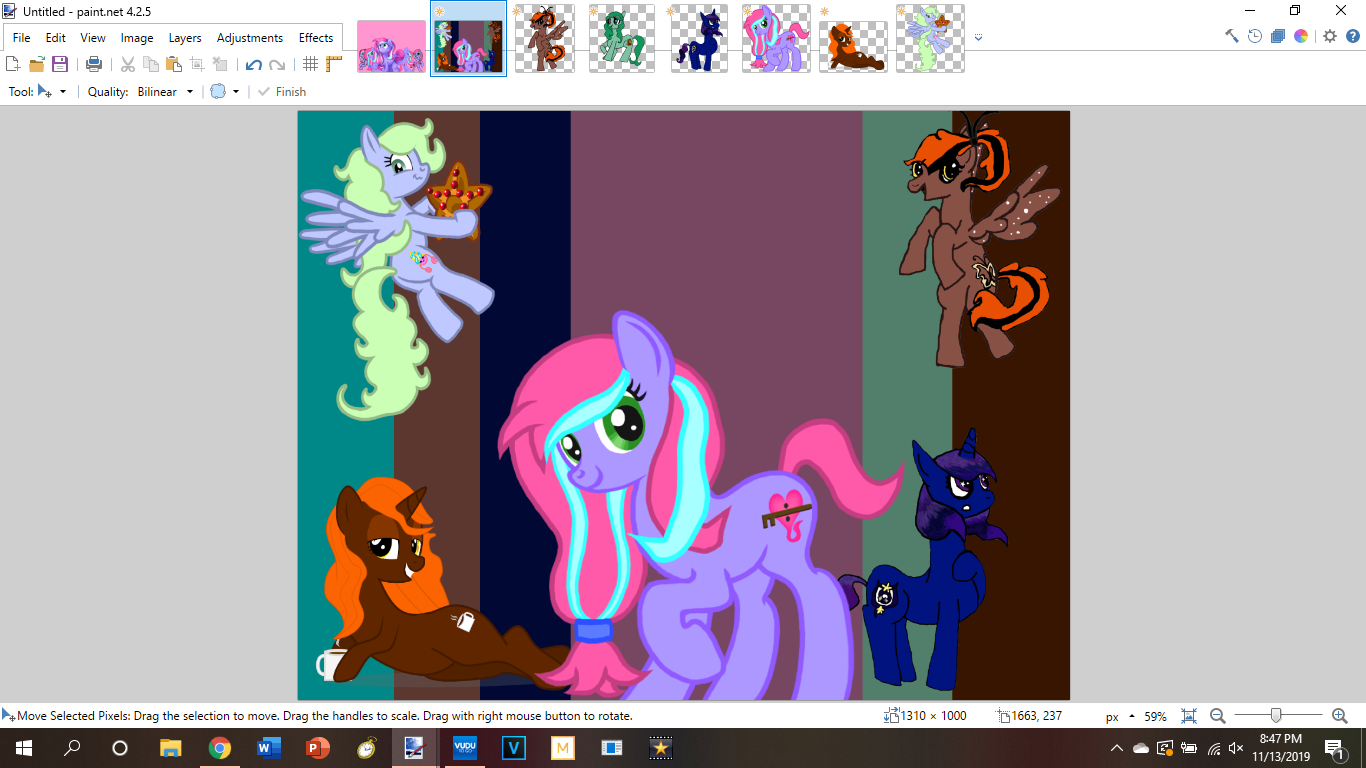Toggle rulers with the ruler icon
This screenshot has height=768, width=1366.
click(334, 64)
